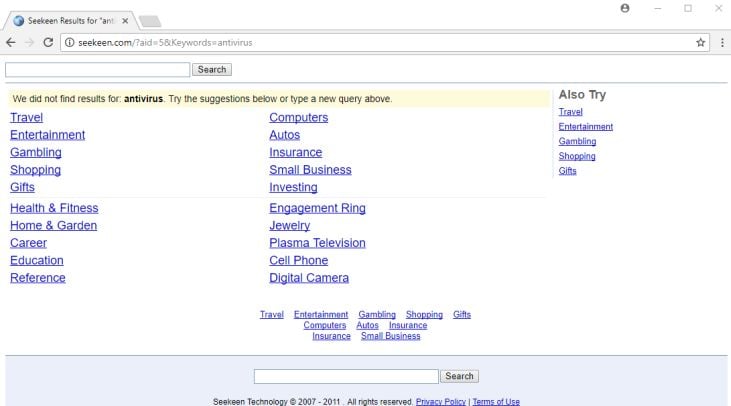Focus the bottom search input field
Image resolution: width=731 pixels, height=406 pixels.
click(346, 376)
